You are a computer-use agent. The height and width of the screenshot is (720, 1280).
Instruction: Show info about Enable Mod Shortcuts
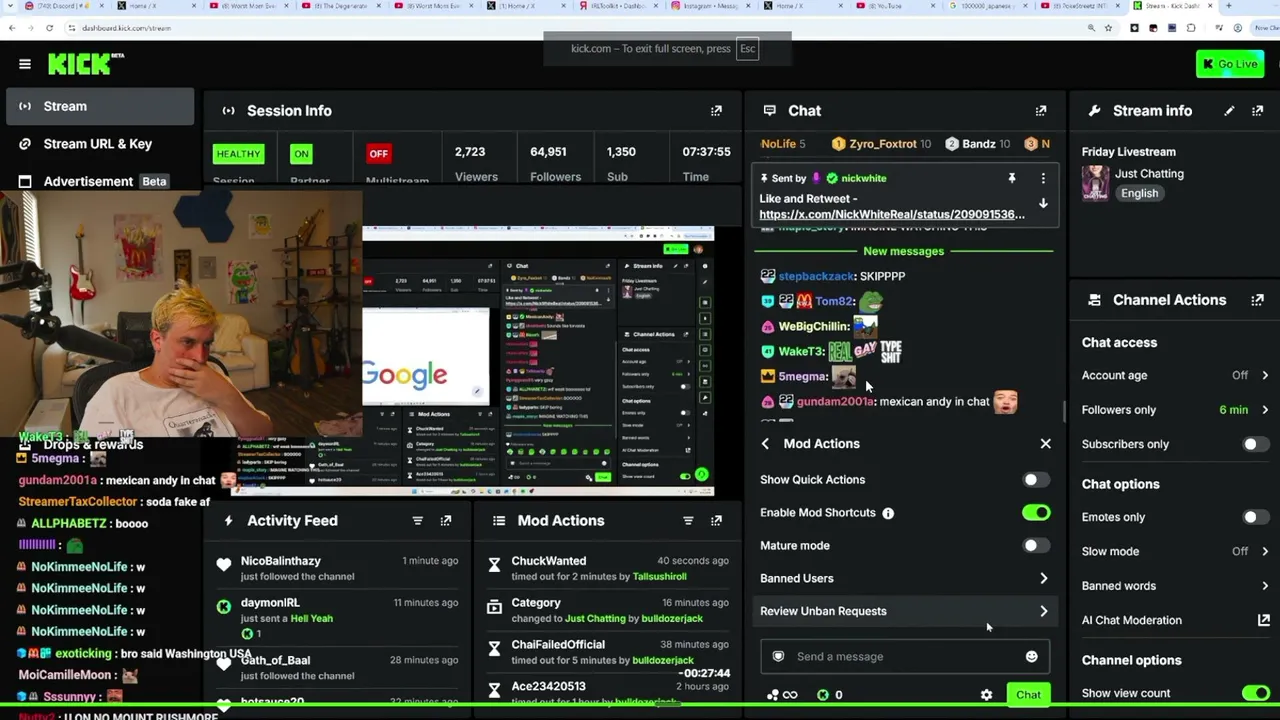(x=888, y=513)
